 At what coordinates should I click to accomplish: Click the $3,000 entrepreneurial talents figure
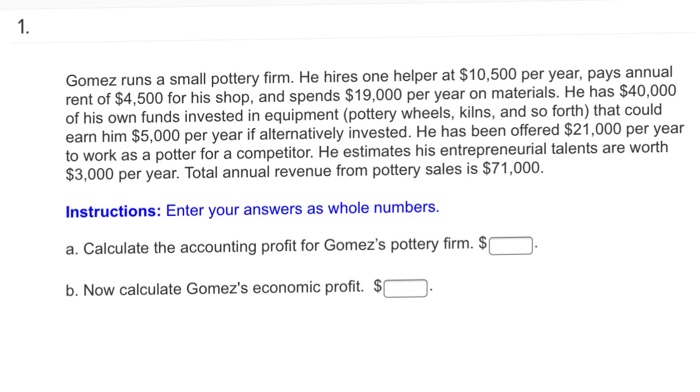[90, 174]
